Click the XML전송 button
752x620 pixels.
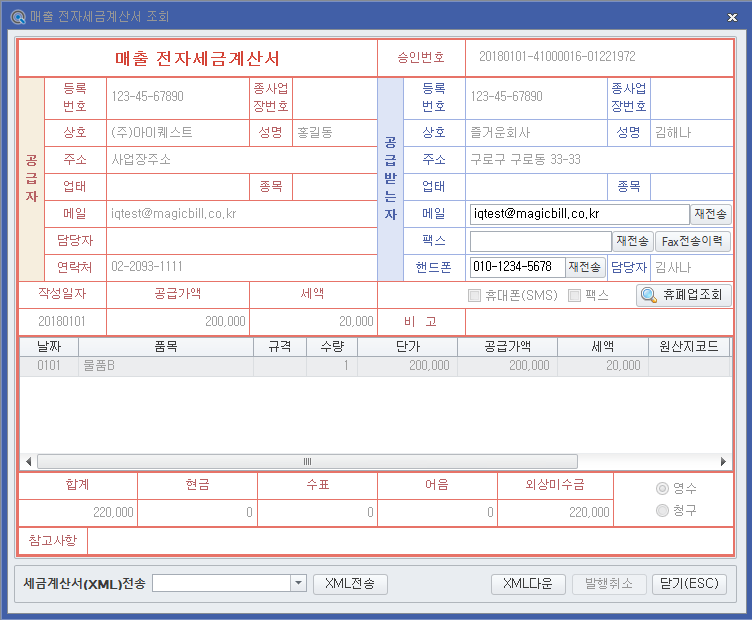(350, 584)
